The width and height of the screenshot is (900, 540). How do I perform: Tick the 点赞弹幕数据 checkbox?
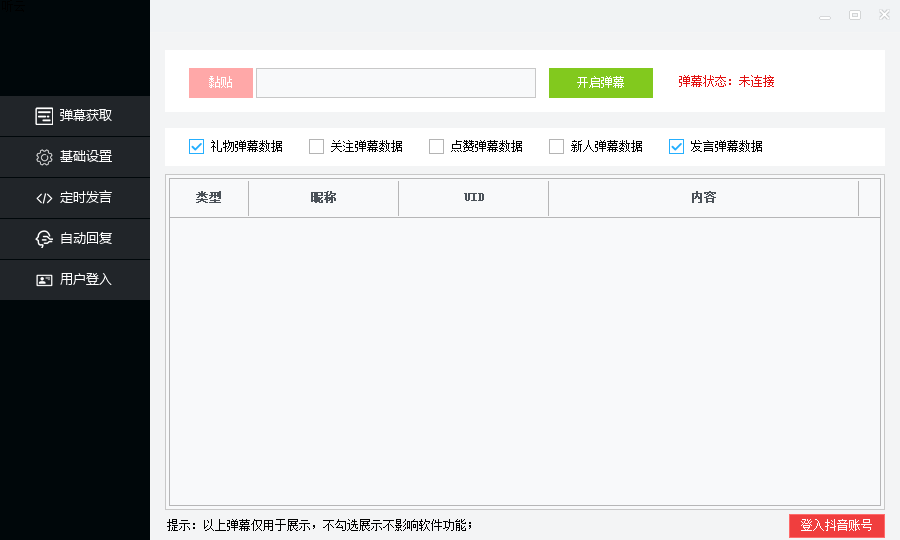[437, 147]
